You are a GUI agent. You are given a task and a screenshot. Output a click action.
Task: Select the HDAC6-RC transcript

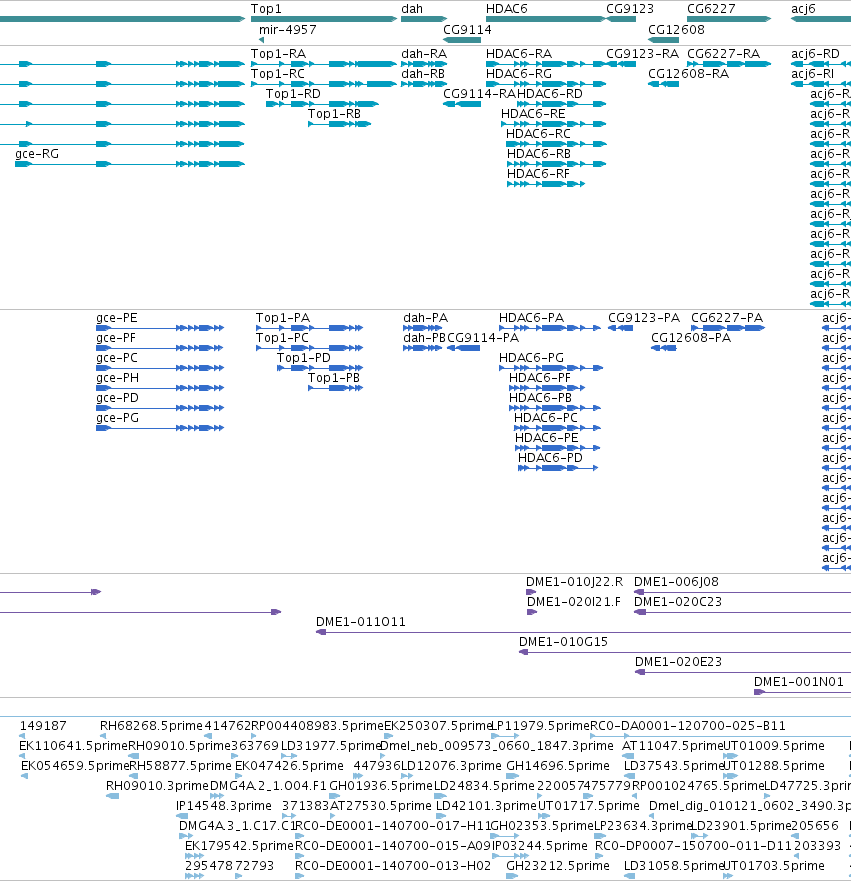coord(556,144)
